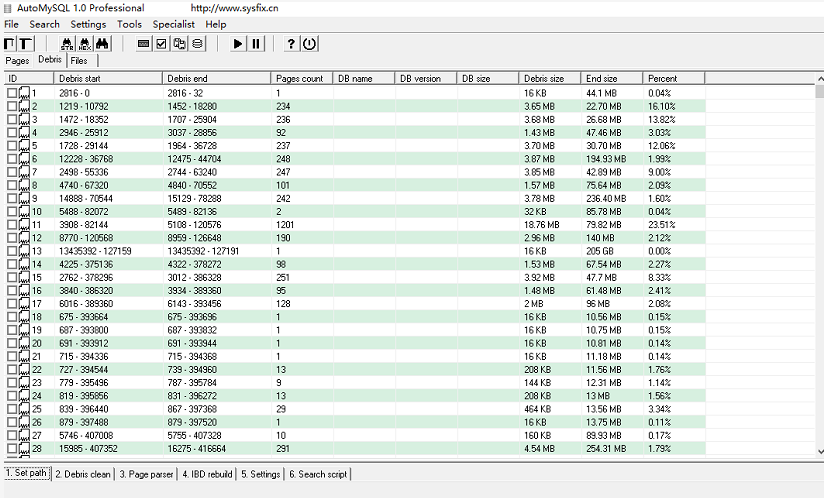Click the page icon on debris row 7
824x498 pixels.
coord(24,172)
